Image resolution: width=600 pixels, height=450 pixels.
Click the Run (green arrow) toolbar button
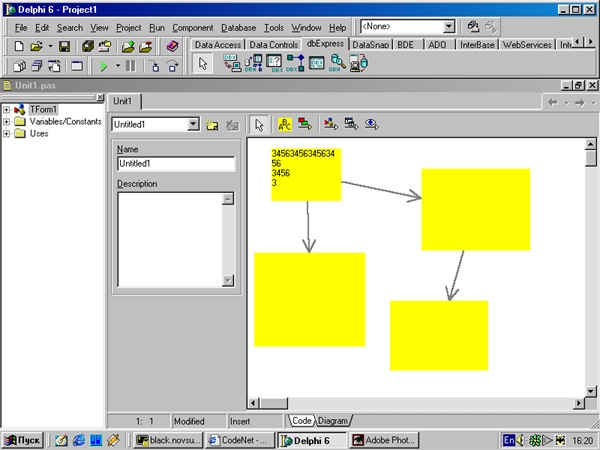coord(102,66)
